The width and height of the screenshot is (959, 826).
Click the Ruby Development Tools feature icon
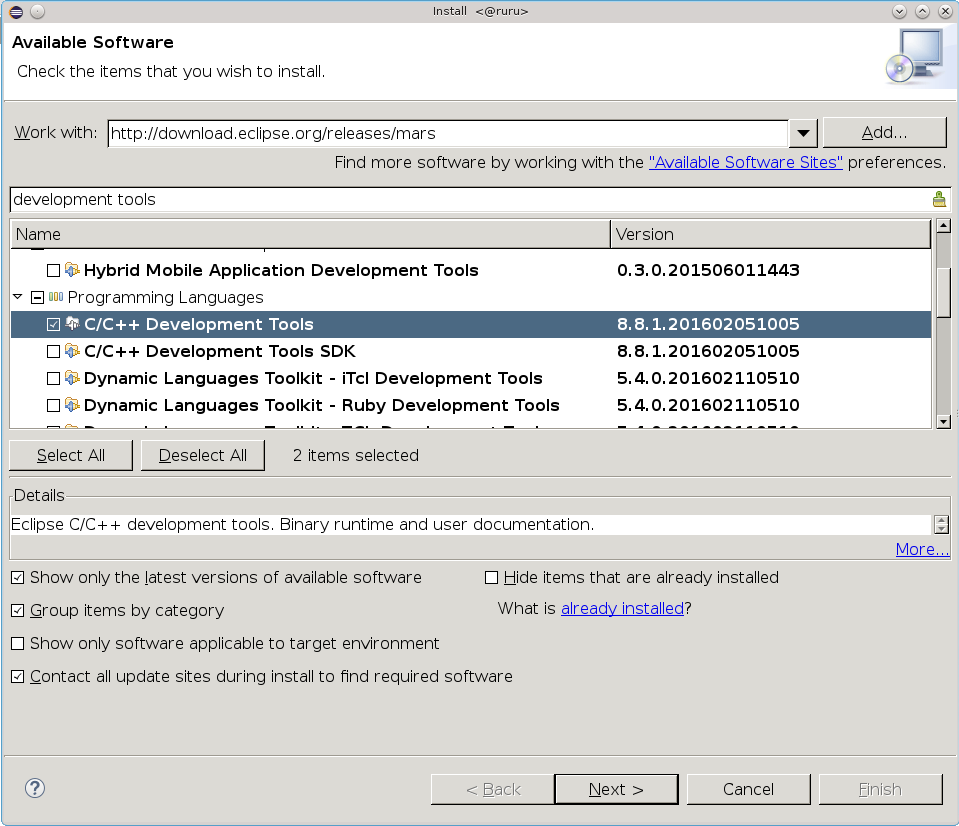[x=72, y=405]
